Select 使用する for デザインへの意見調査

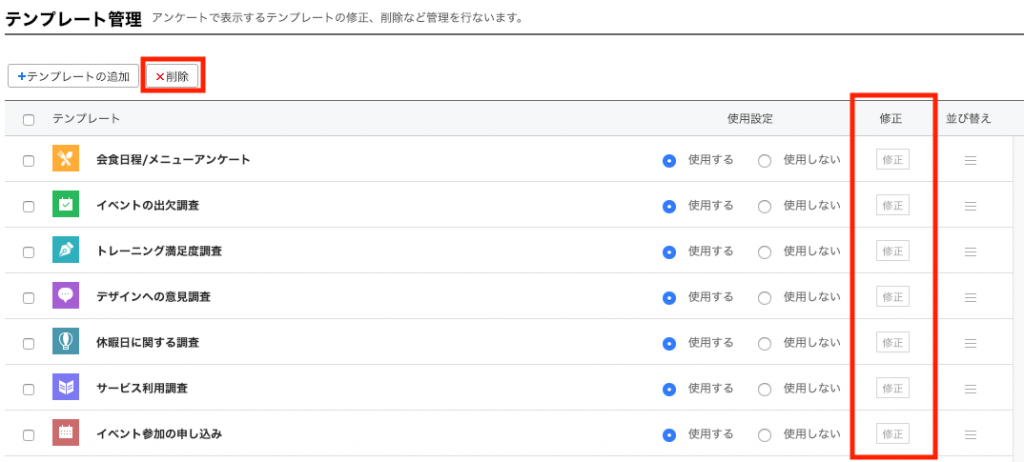click(x=669, y=298)
